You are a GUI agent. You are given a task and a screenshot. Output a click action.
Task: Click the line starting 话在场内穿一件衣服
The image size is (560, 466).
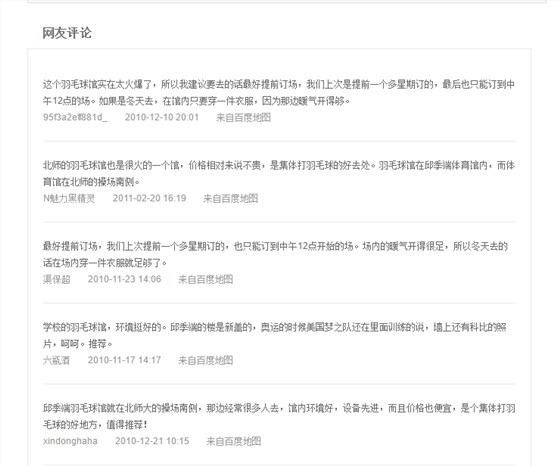105,263
